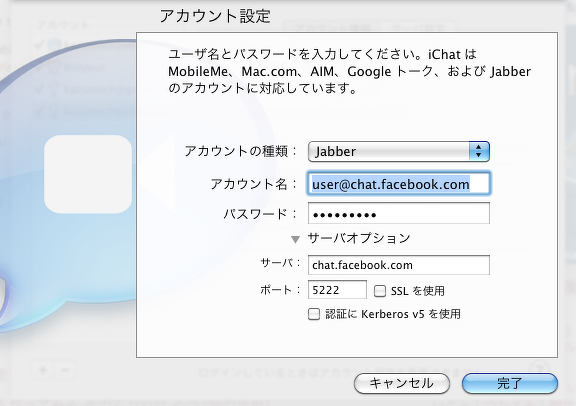Image resolution: width=576 pixels, height=406 pixels.
Task: Toggle the Kerberos v5 authentication checkbox
Action: (x=314, y=314)
